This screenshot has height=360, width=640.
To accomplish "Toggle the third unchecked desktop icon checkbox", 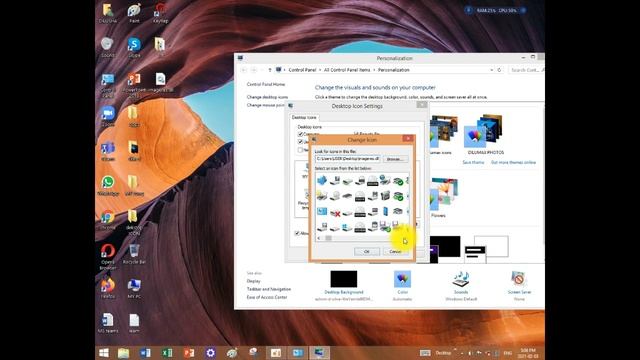I will click(300, 150).
